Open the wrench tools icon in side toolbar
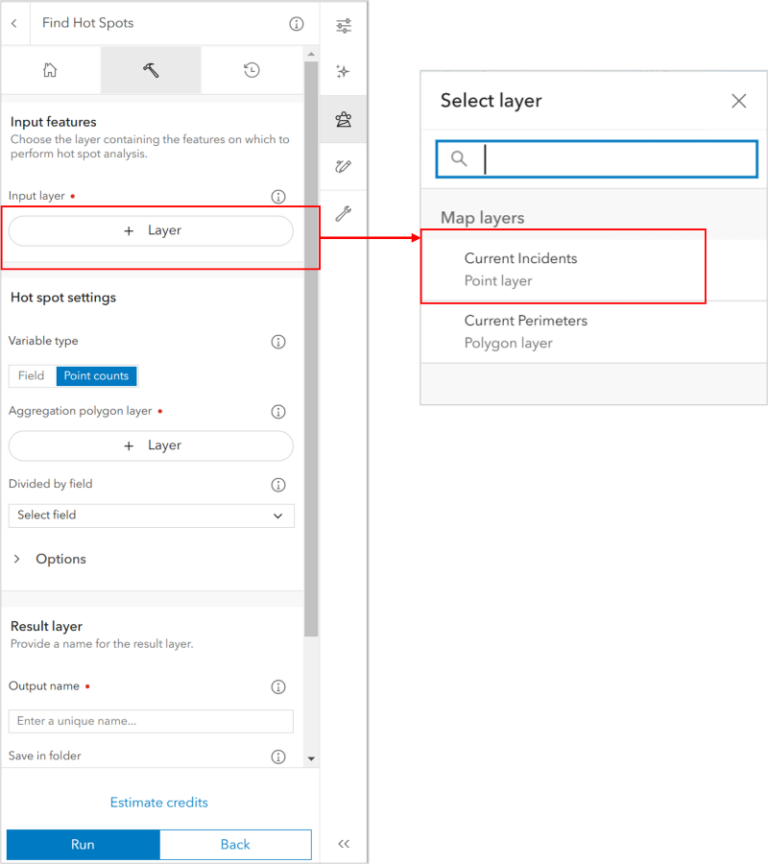 click(x=344, y=213)
